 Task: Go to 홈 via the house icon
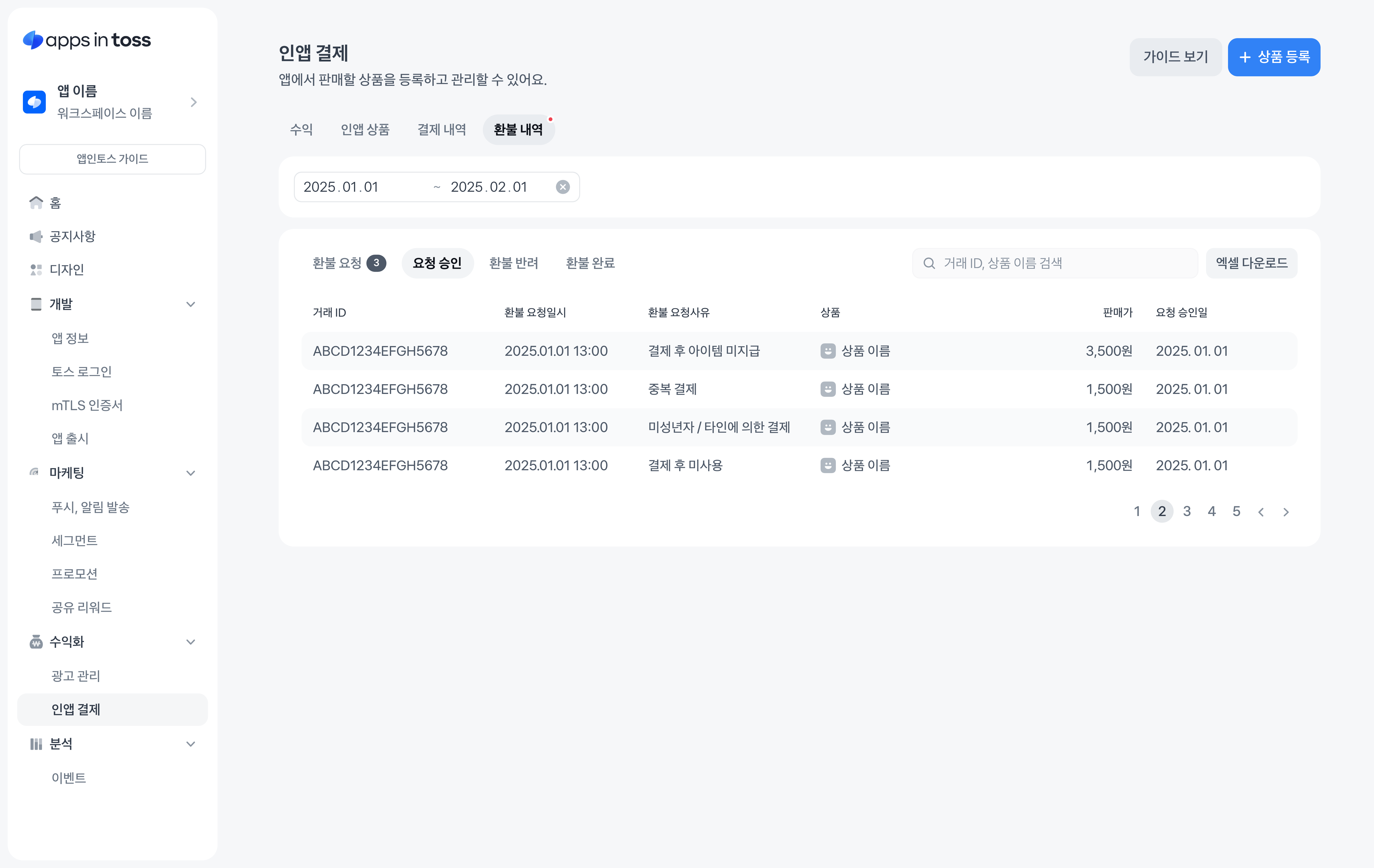[x=36, y=202]
